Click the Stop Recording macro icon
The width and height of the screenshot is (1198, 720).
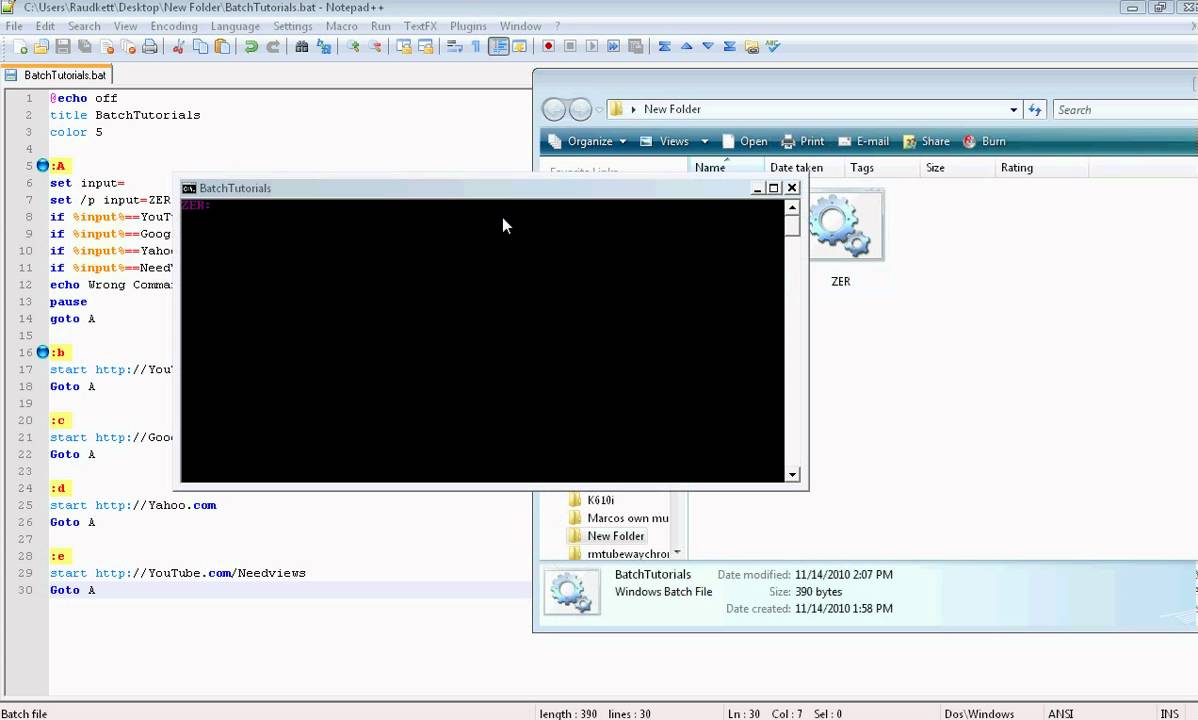tap(570, 47)
